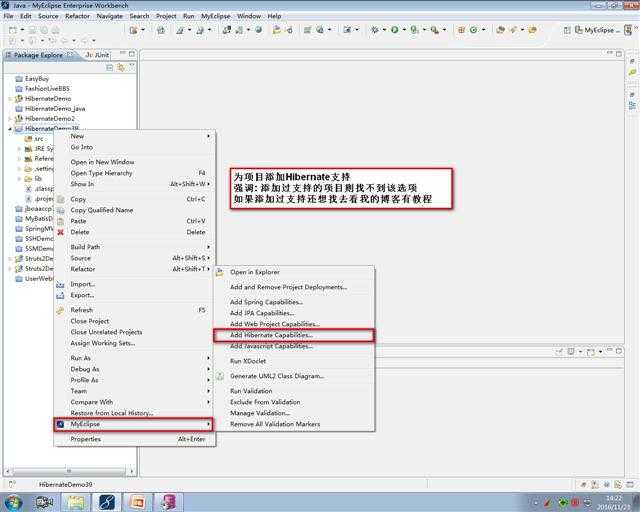Click the Refresh icon in context menu

click(x=60, y=310)
